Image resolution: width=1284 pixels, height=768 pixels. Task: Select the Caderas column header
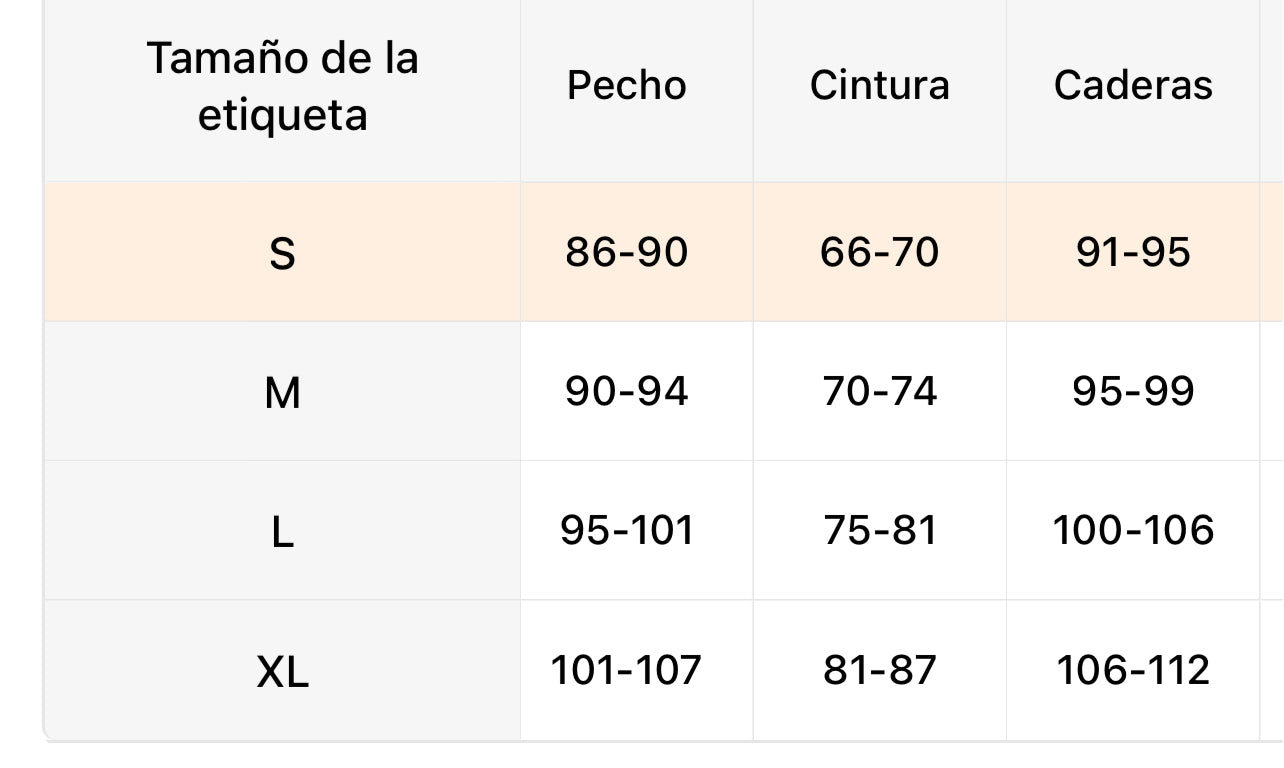tap(1133, 86)
